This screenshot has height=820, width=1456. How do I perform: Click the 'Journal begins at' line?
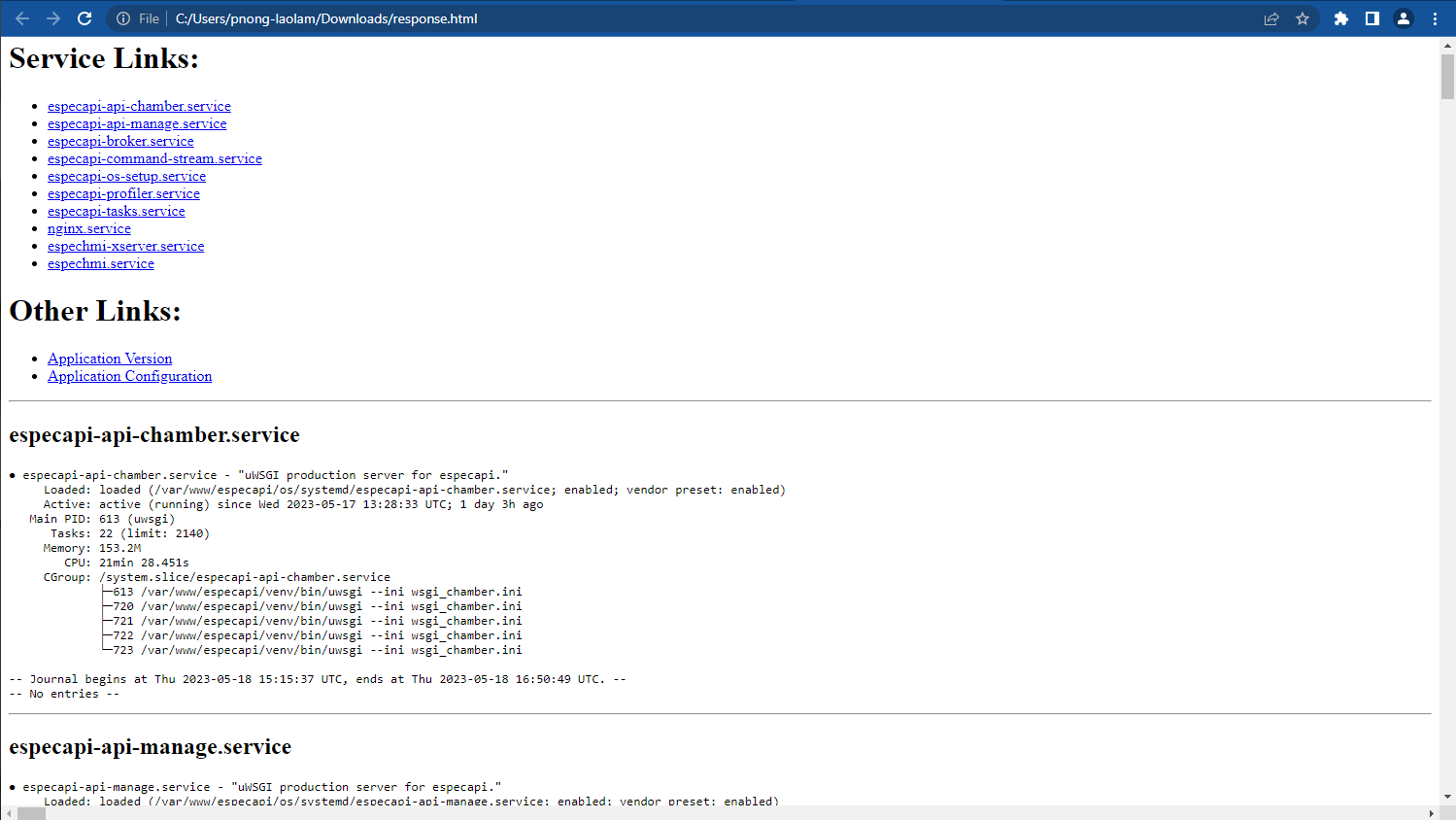click(318, 679)
